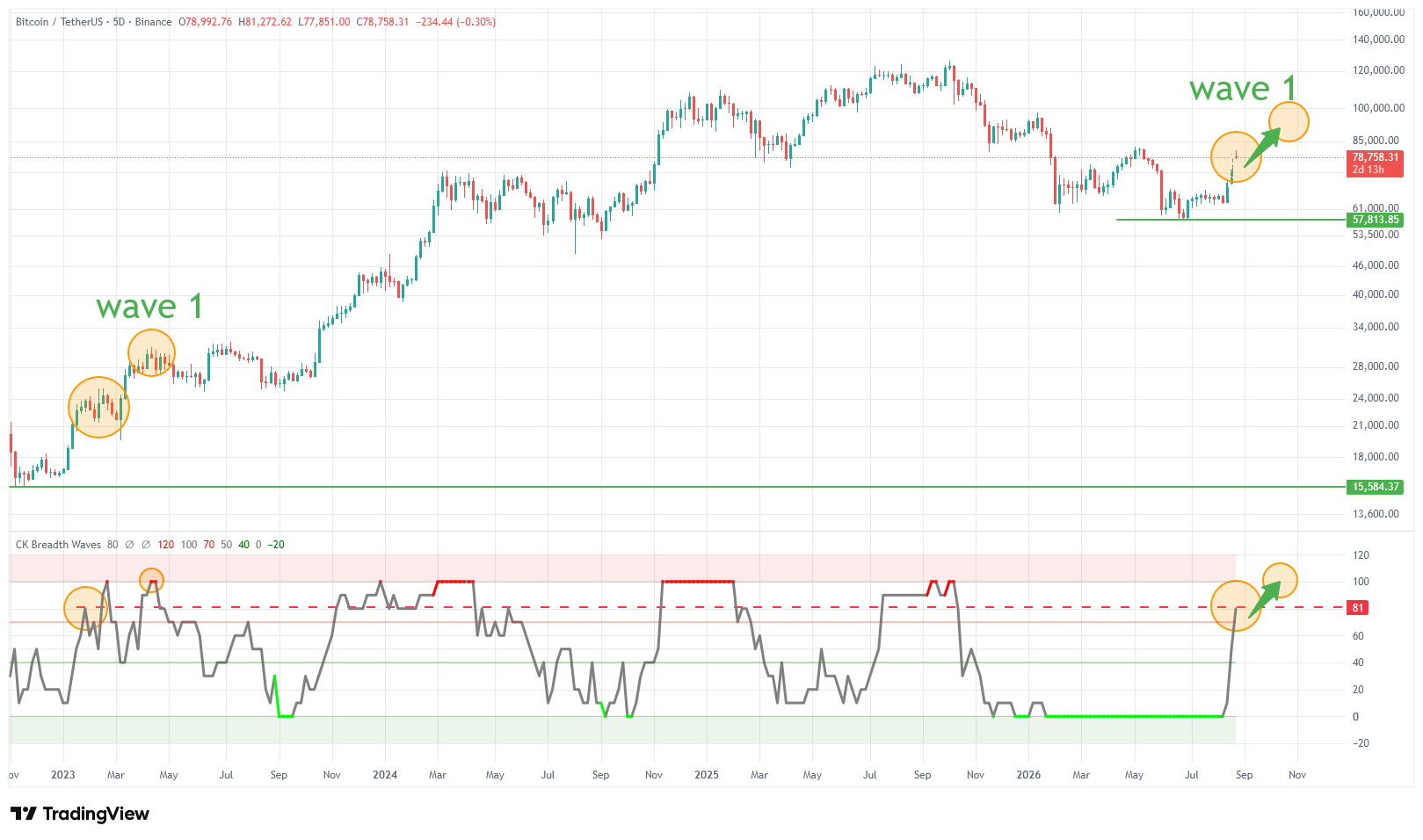Click the green 57,813.85 price label
Viewport: 1423px width, 840px height.
click(1375, 220)
